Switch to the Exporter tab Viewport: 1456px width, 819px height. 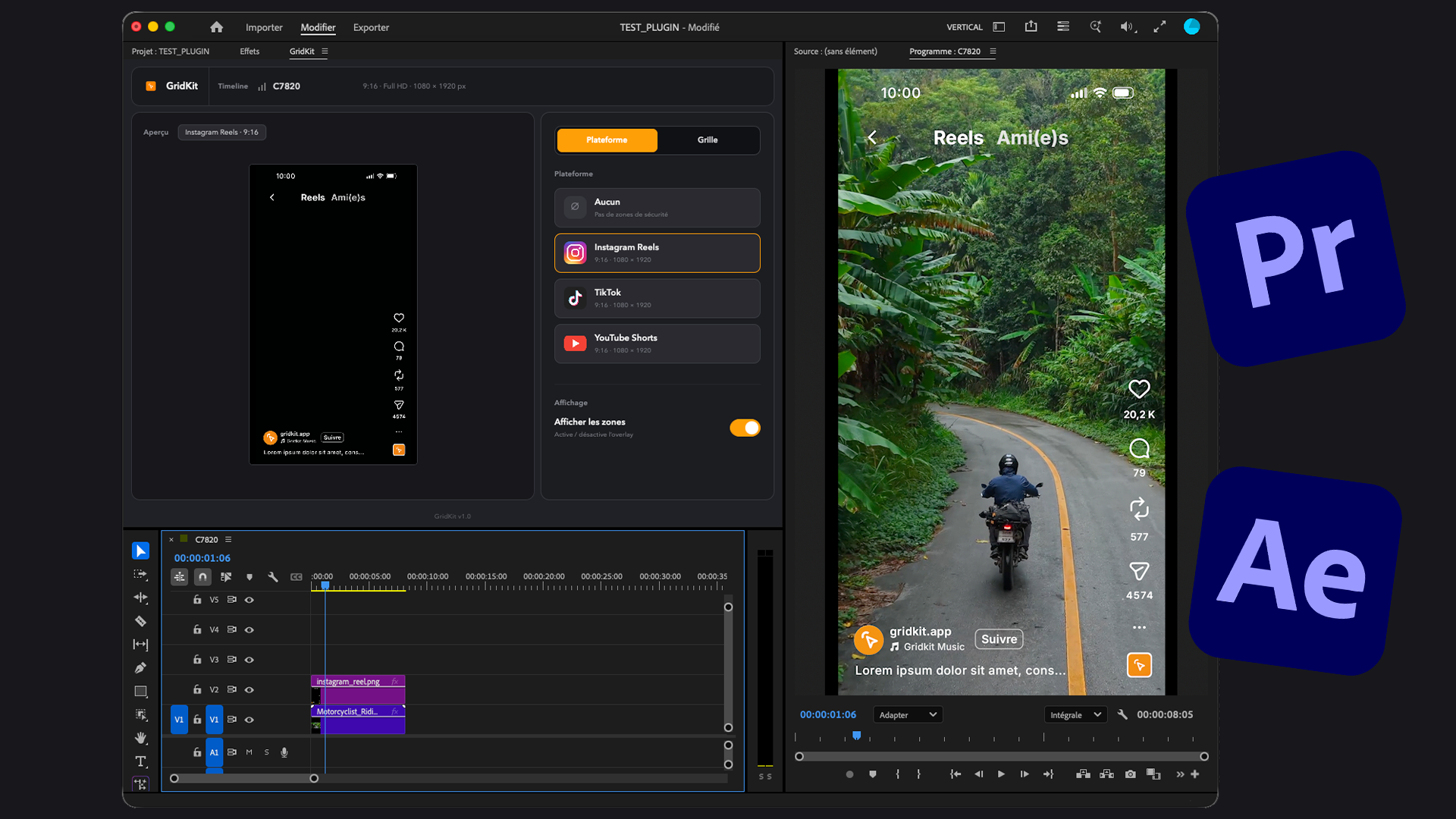coord(371,27)
